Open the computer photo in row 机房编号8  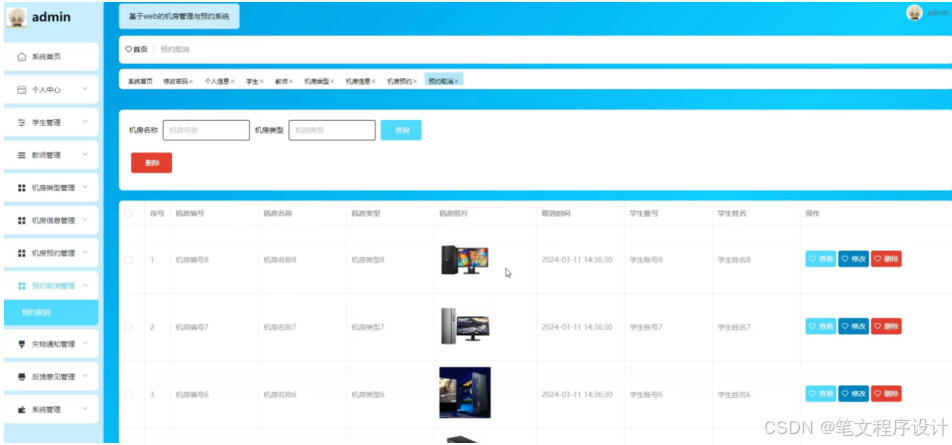[464, 260]
